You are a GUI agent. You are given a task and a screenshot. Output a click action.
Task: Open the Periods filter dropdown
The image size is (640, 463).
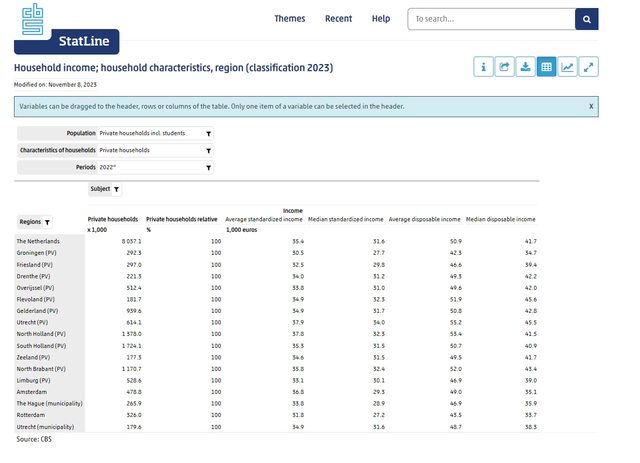[x=208, y=168]
